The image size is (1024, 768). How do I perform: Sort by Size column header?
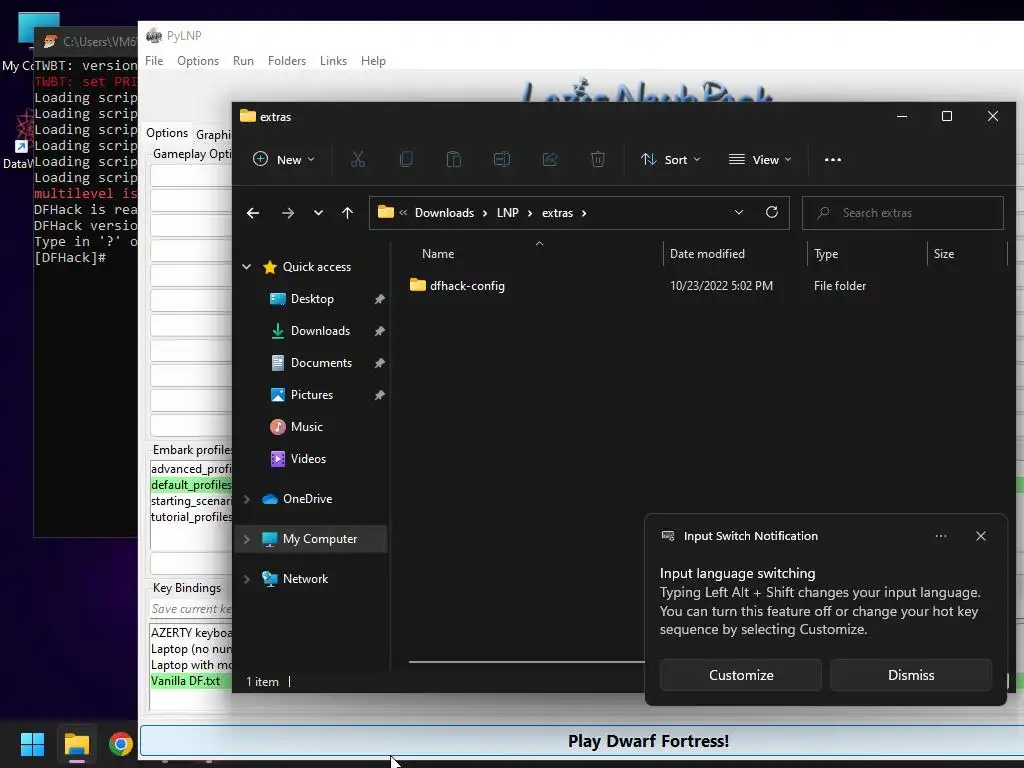pyautogui.click(x=944, y=254)
